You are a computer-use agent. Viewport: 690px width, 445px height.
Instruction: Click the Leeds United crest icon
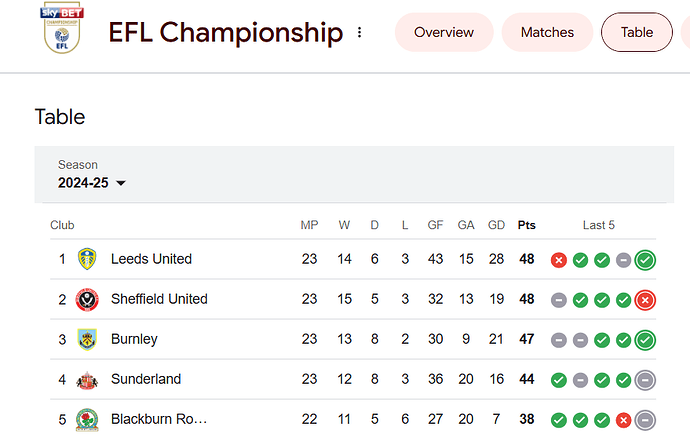87,259
